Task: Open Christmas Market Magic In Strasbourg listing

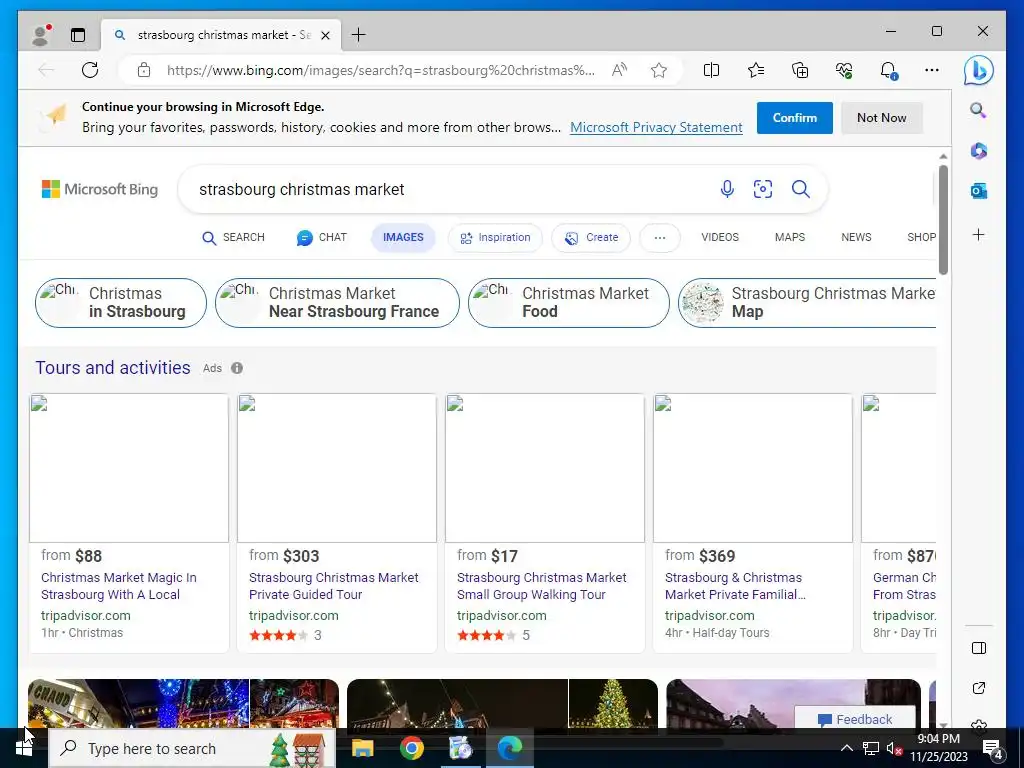Action: (118, 586)
